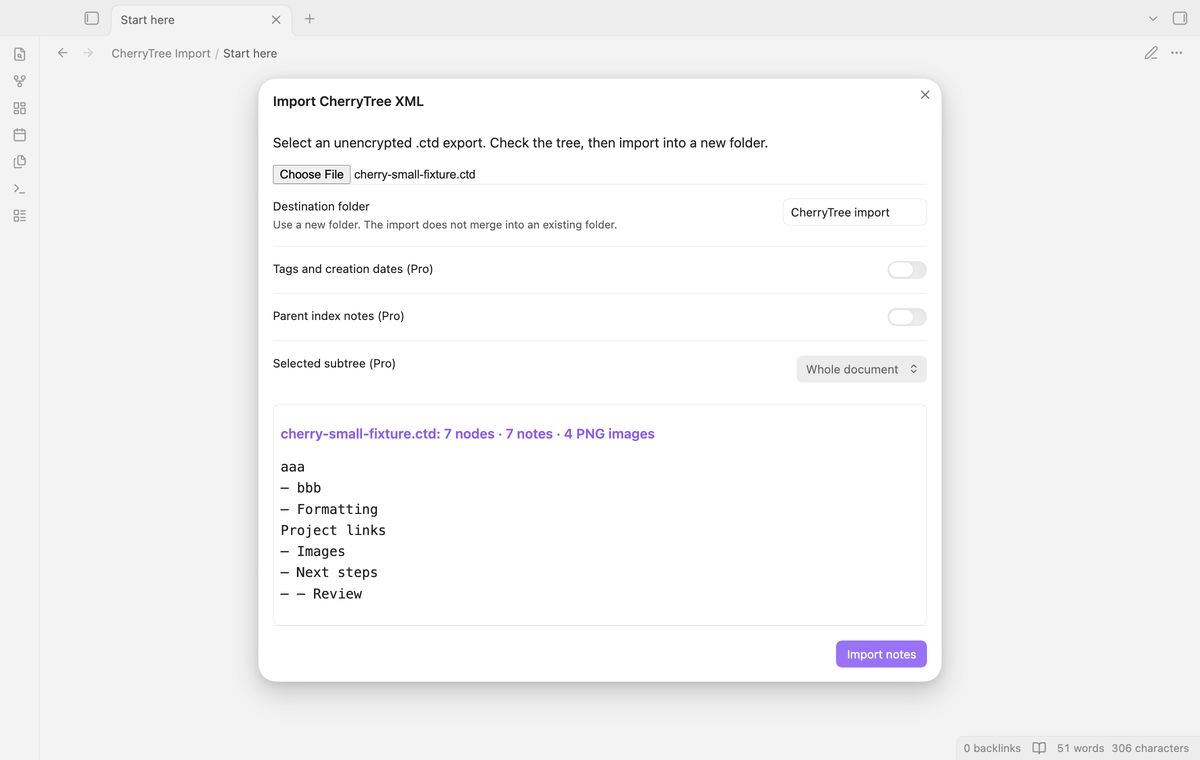Viewport: 1200px width, 760px height.
Task: Edit the Destination folder field
Action: (854, 212)
